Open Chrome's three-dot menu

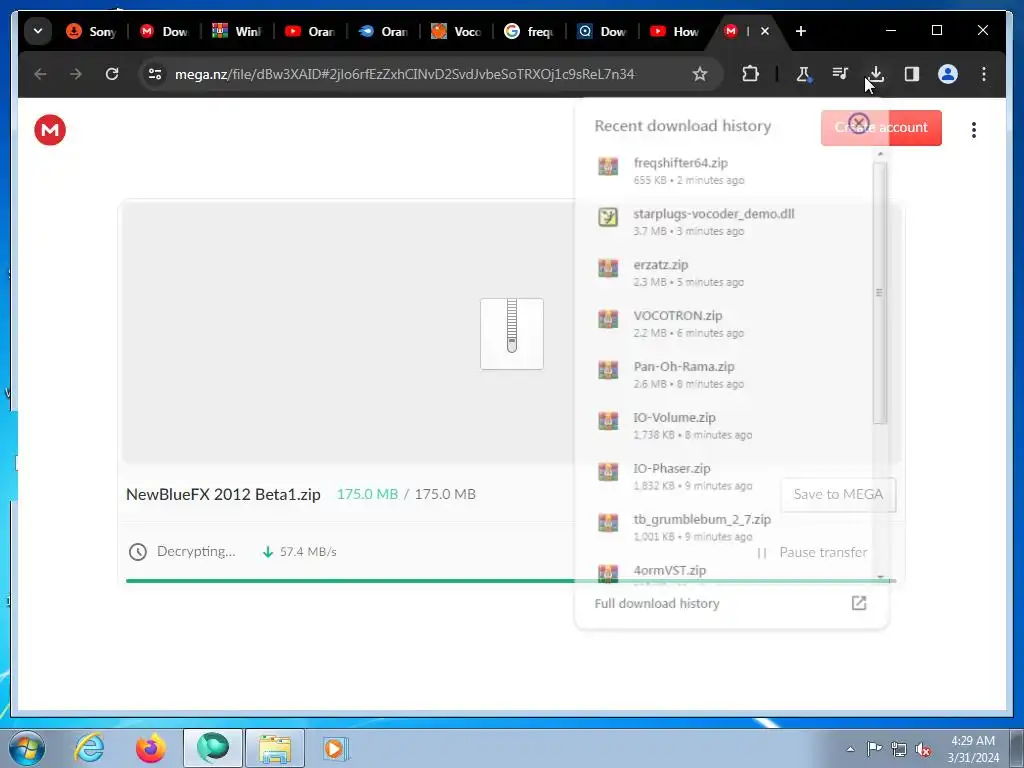(984, 74)
